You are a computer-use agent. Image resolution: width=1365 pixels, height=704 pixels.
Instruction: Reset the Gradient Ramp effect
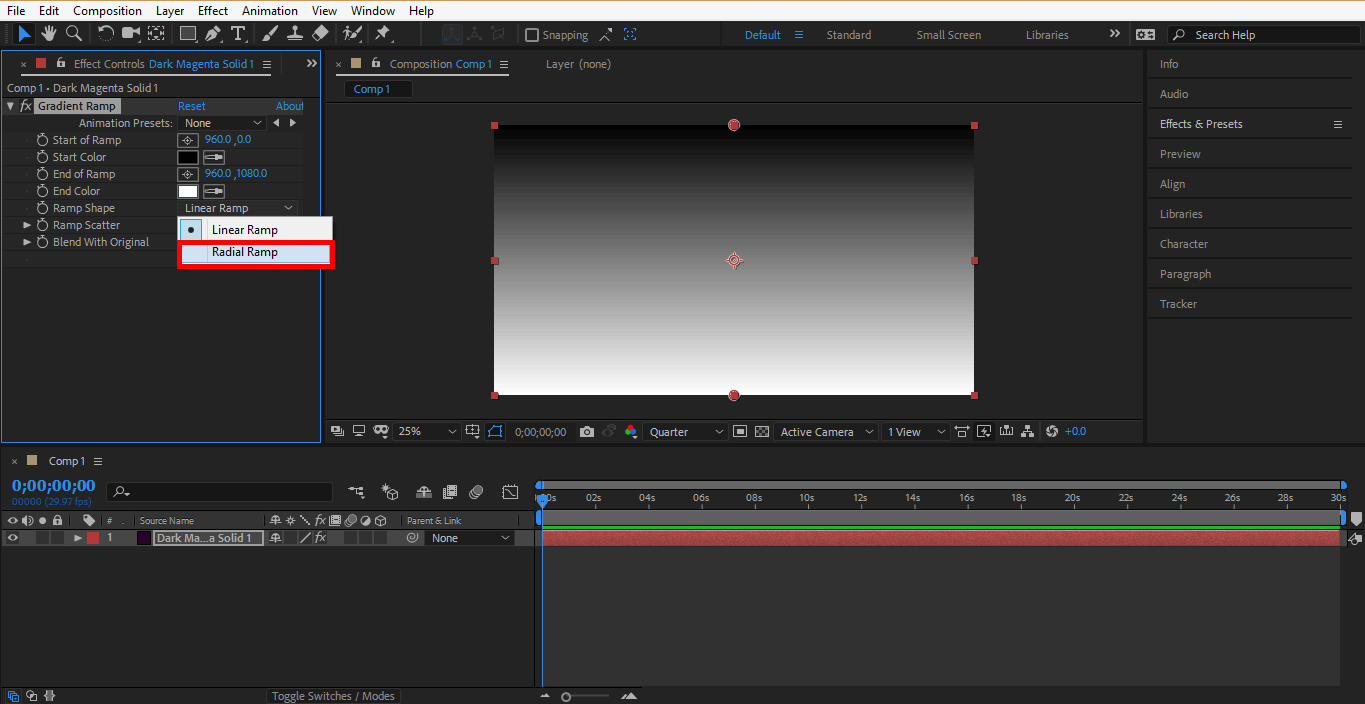191,106
